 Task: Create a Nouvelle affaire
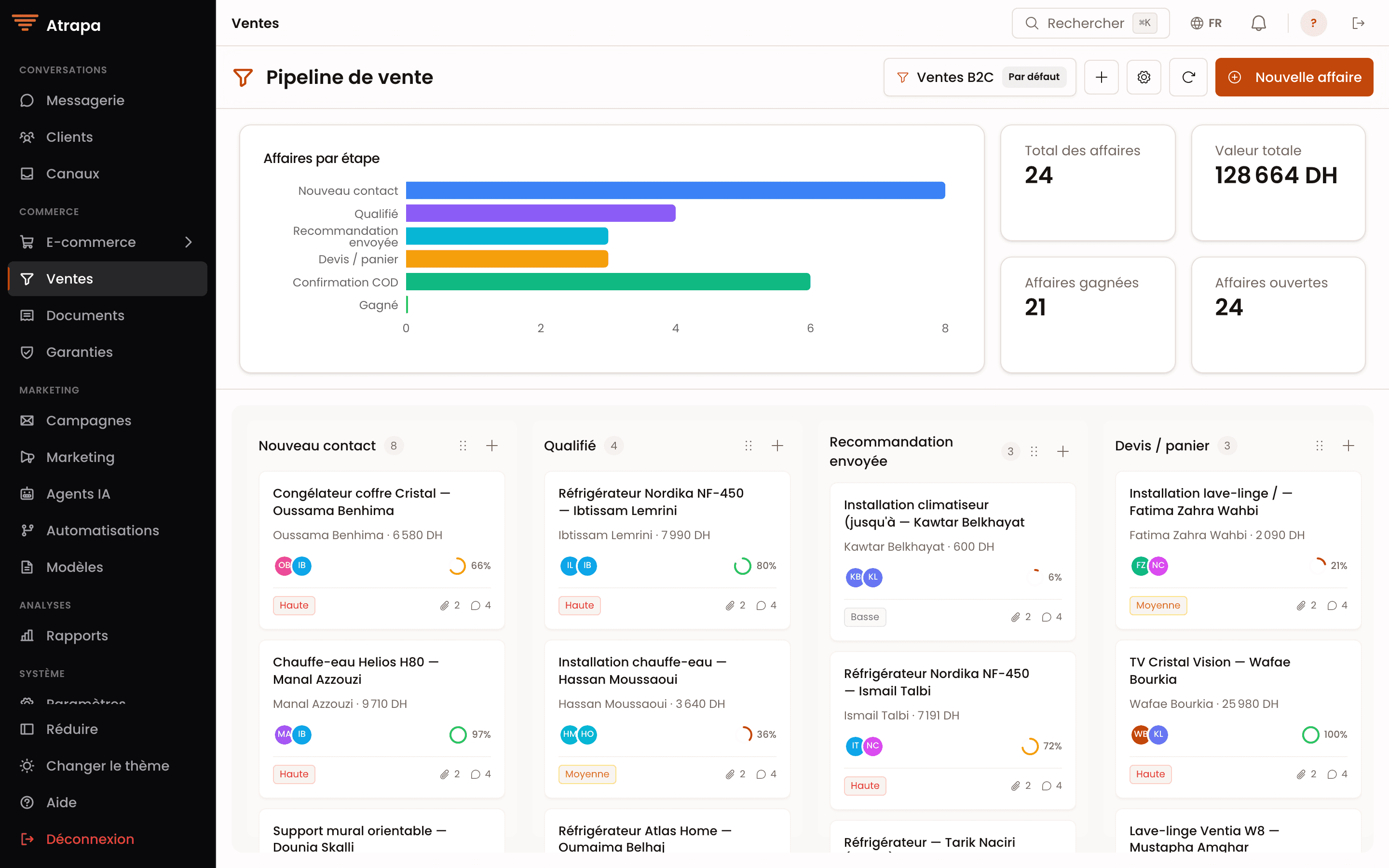pos(1294,77)
